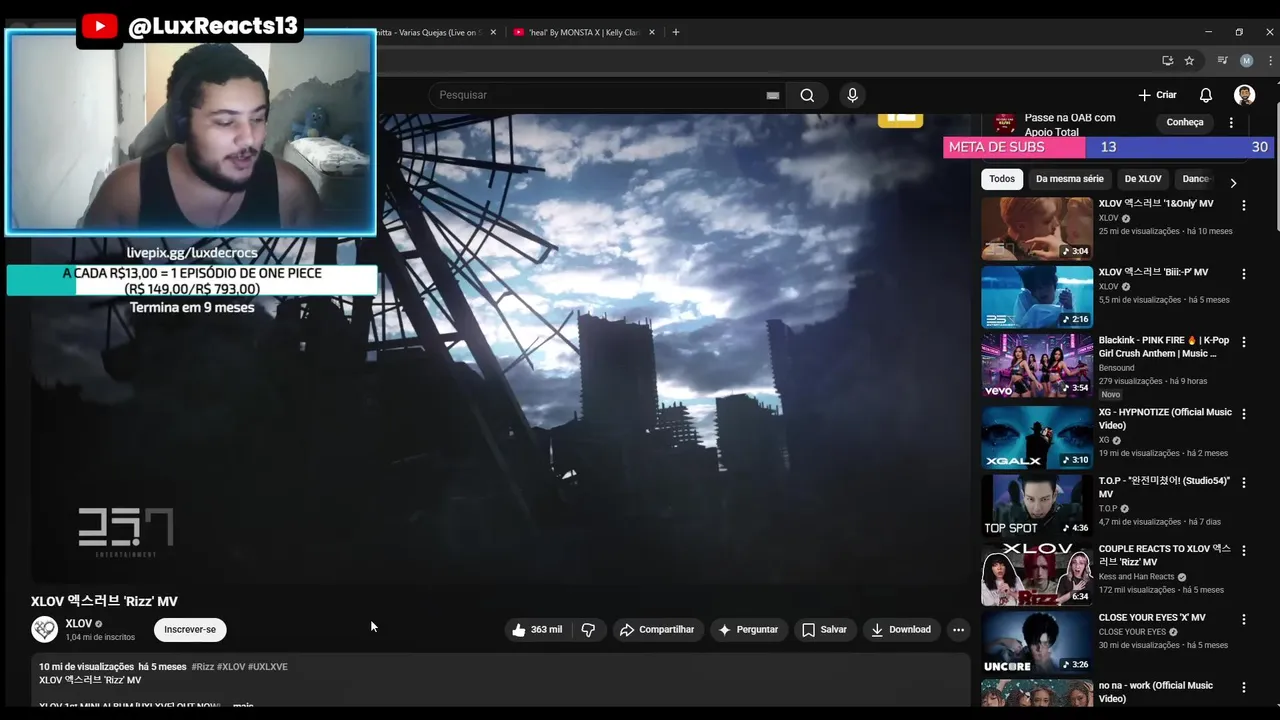Open options for XG HYPNOTIZE video
This screenshot has height=720, width=1280.
1244,413
